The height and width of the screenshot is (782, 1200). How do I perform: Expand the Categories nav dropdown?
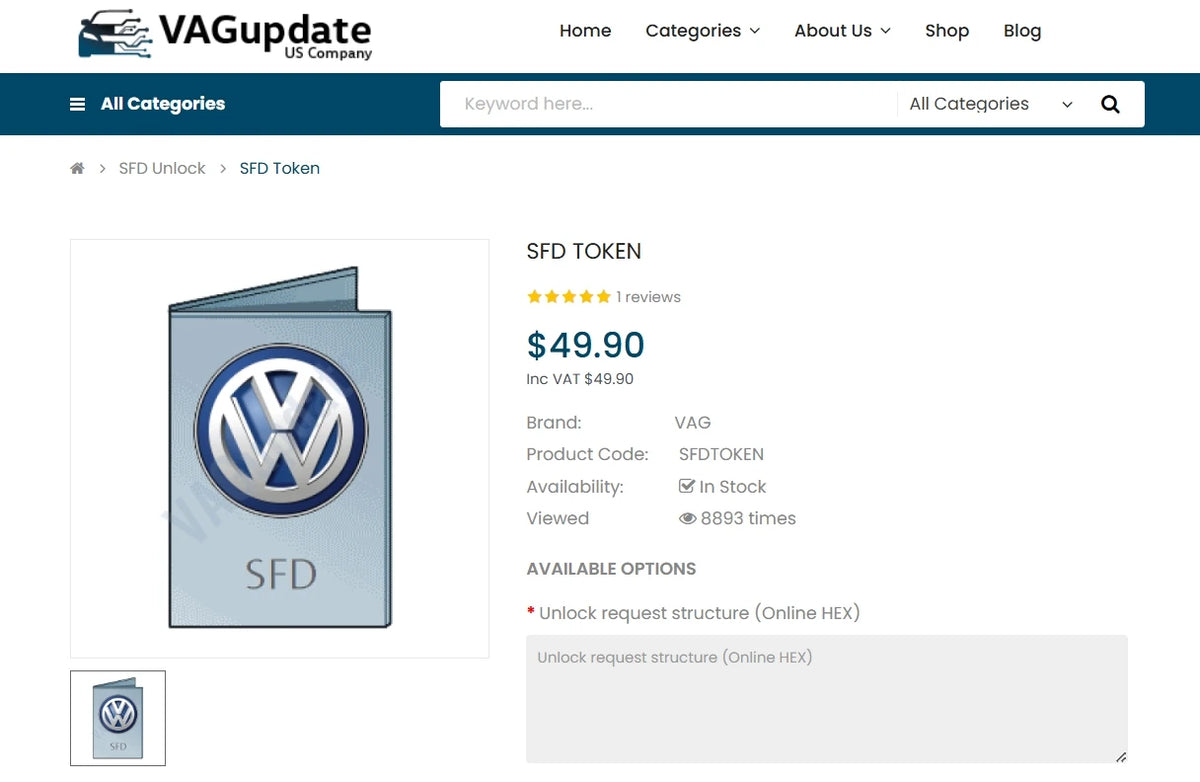click(x=703, y=31)
